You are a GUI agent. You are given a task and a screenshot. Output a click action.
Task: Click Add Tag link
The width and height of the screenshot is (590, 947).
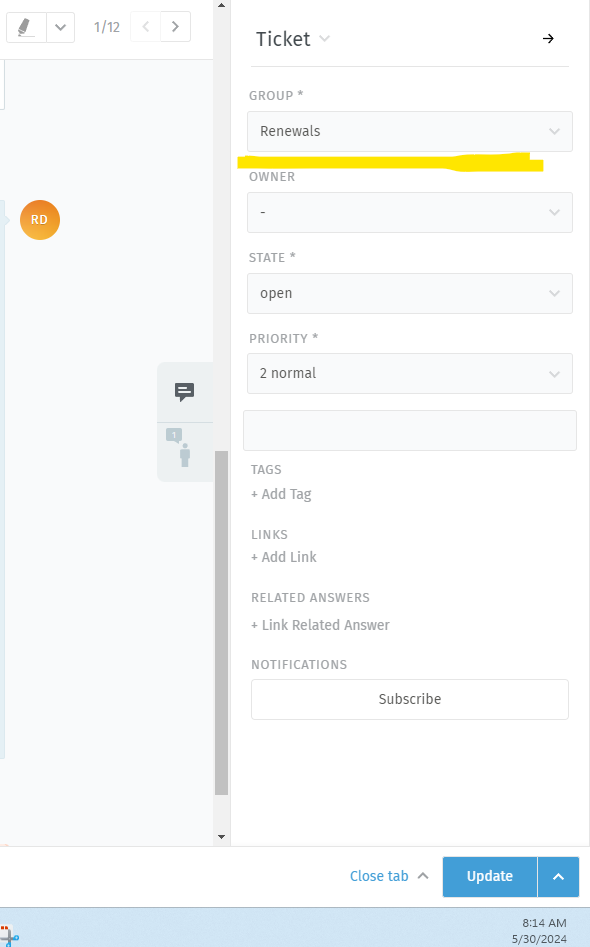[x=281, y=494]
